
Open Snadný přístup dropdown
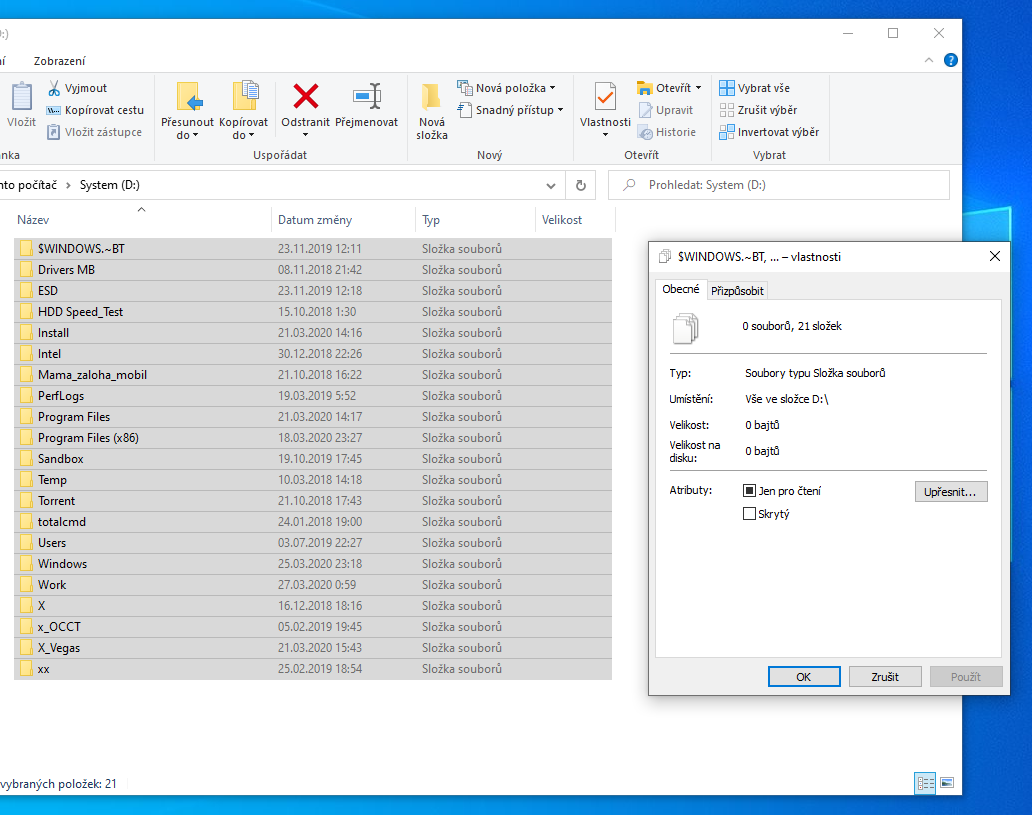pyautogui.click(x=511, y=110)
